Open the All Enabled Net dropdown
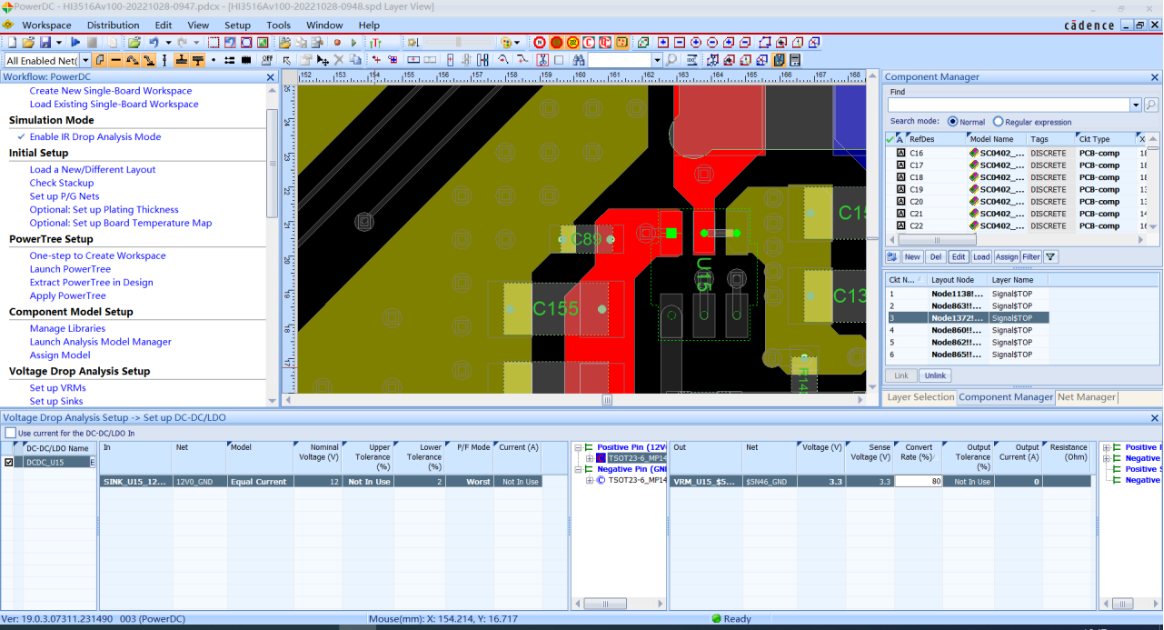This screenshot has width=1164, height=630. click(x=85, y=60)
